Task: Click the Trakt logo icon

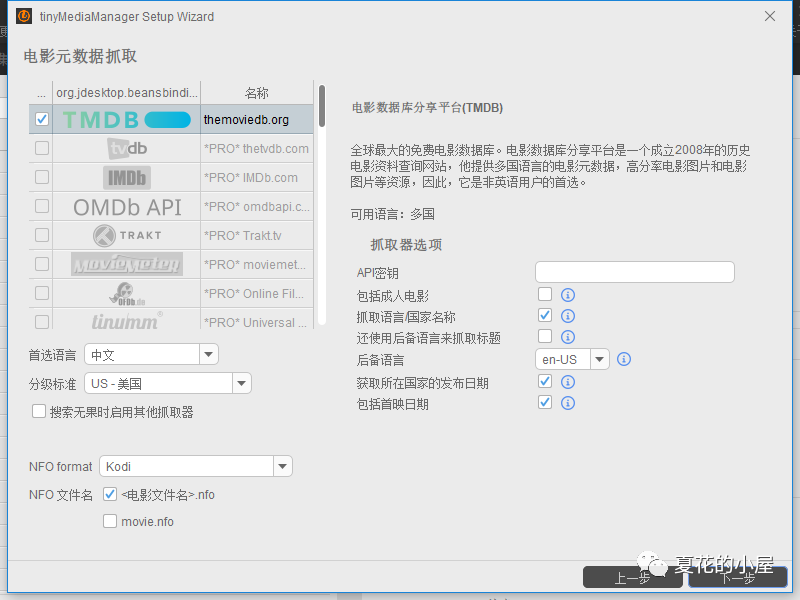Action: click(126, 235)
